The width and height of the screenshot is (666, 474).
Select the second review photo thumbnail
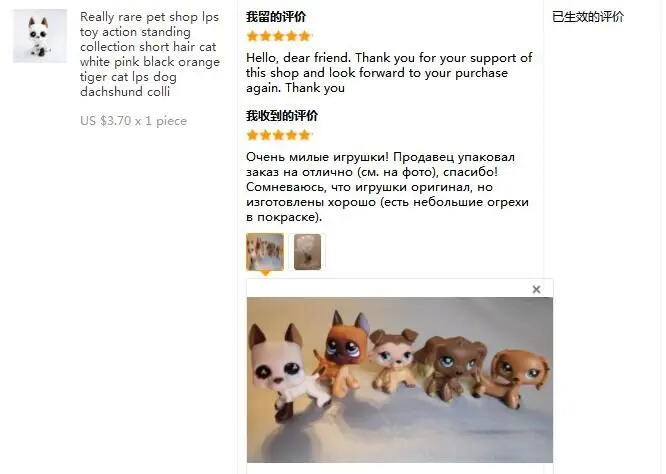pos(307,251)
